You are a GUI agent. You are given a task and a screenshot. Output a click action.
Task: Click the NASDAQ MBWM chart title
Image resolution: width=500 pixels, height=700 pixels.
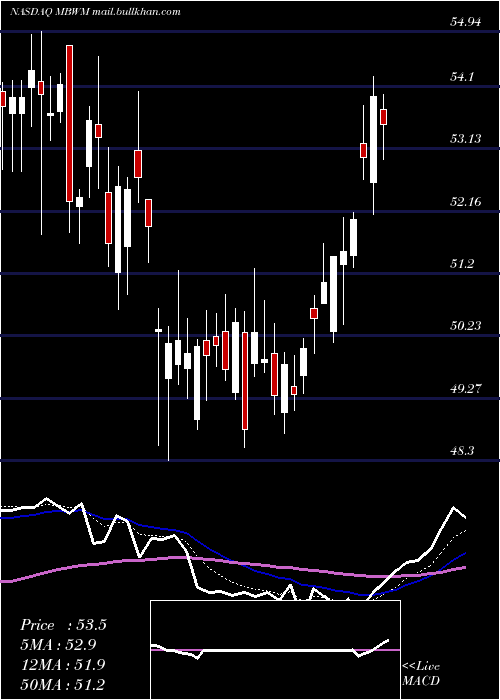click(x=95, y=12)
